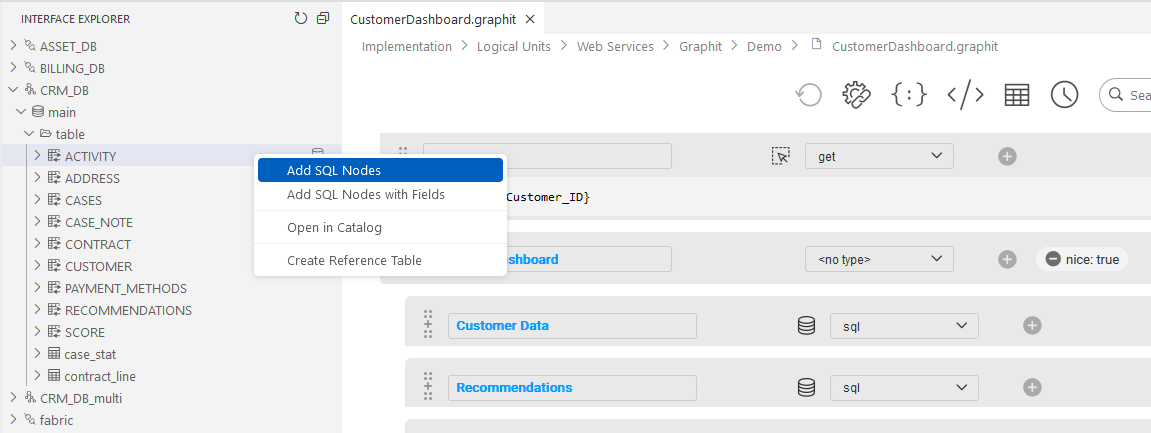Click the plus icon on Customer Data row
The height and width of the screenshot is (433, 1151).
(1032, 326)
